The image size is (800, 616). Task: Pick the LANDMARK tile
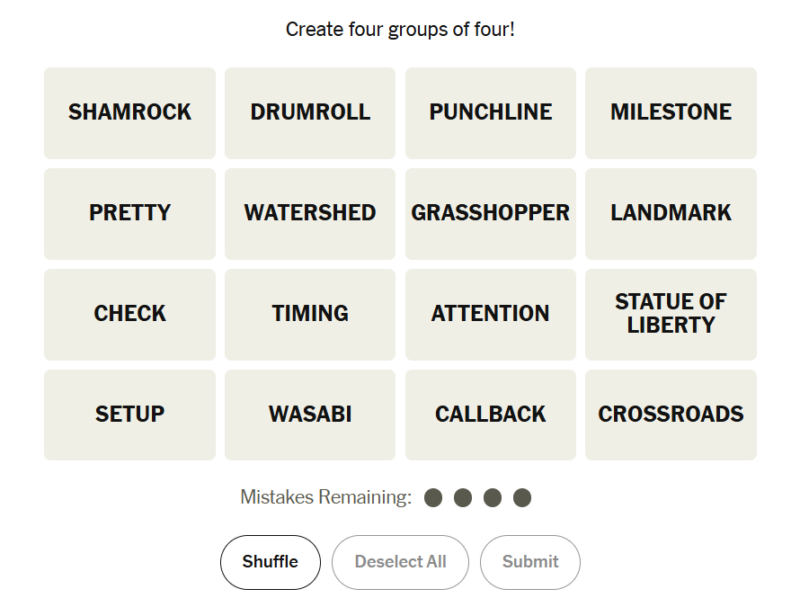[x=671, y=213]
